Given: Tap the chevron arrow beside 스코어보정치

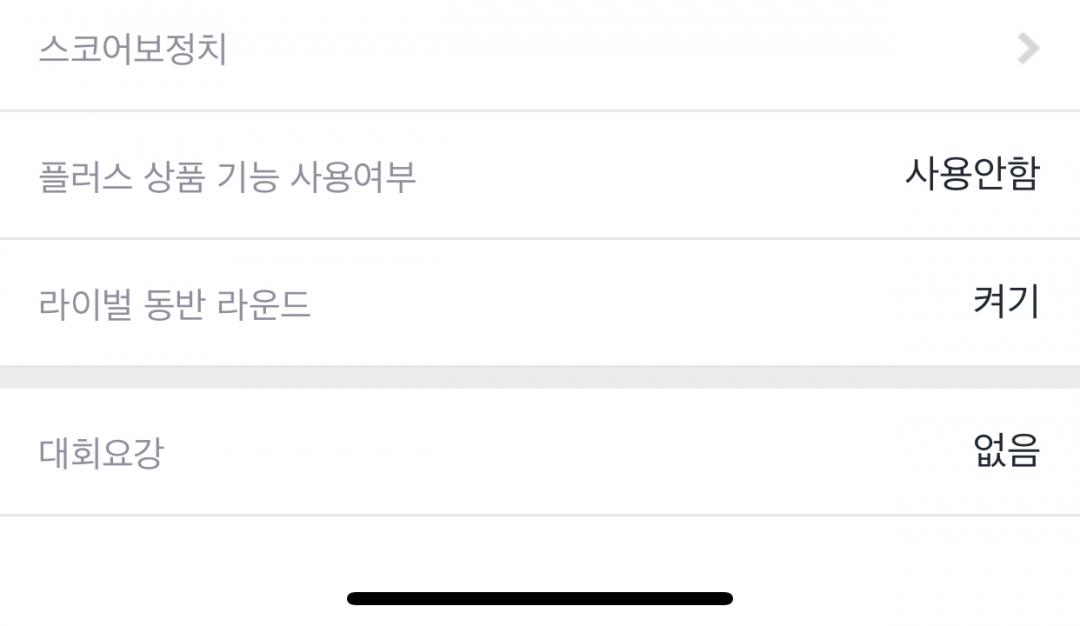Looking at the screenshot, I should click(1028, 48).
